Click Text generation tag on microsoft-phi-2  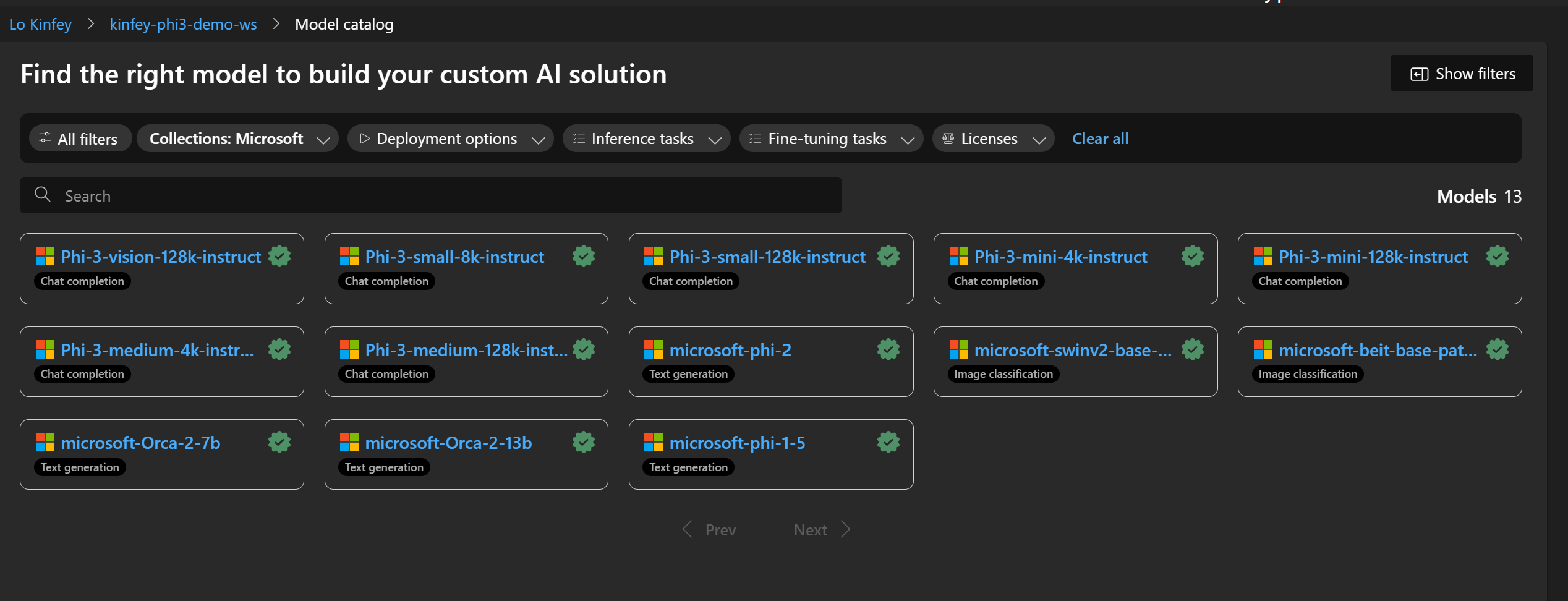(x=689, y=374)
